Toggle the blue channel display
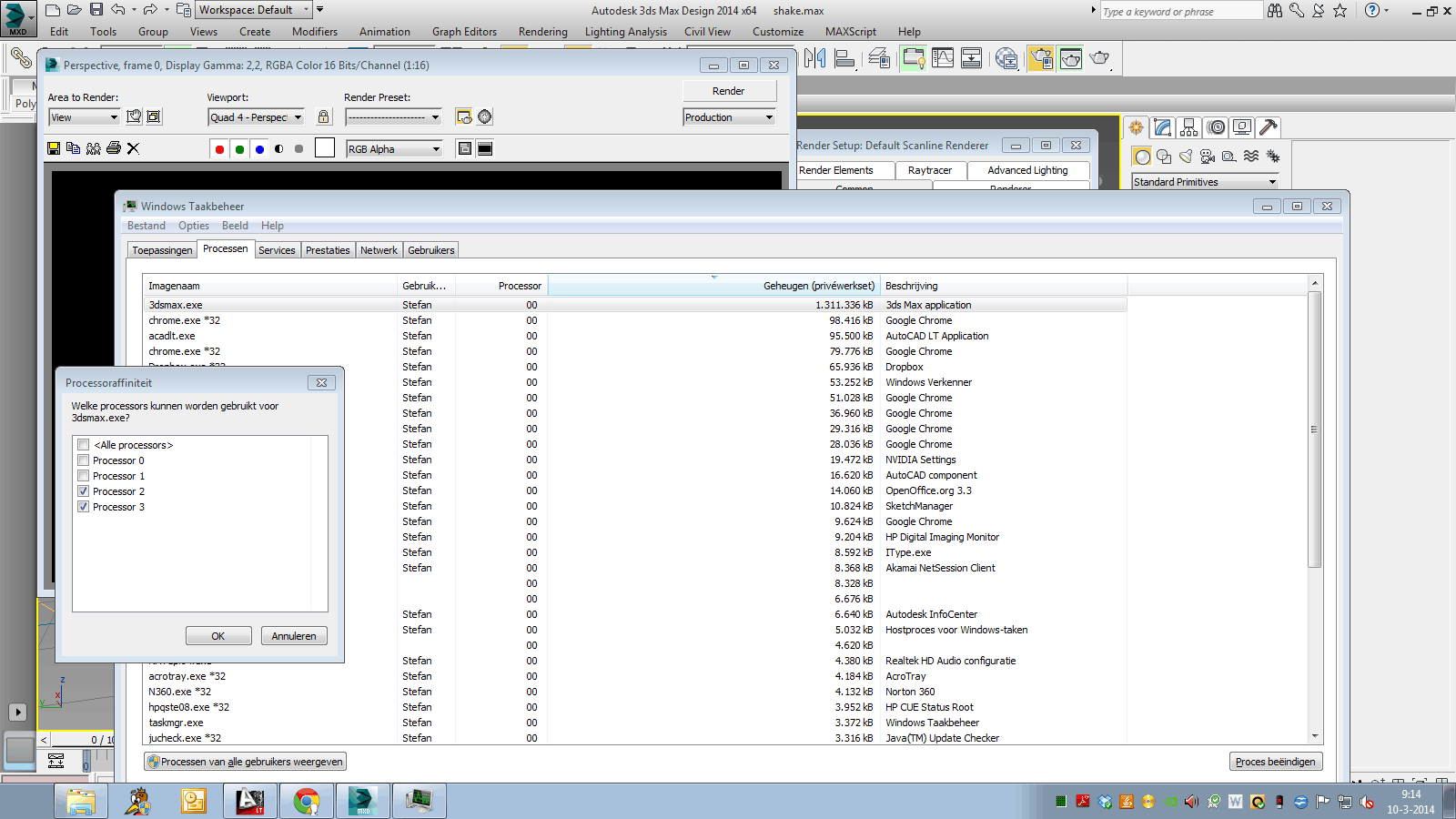 259,149
